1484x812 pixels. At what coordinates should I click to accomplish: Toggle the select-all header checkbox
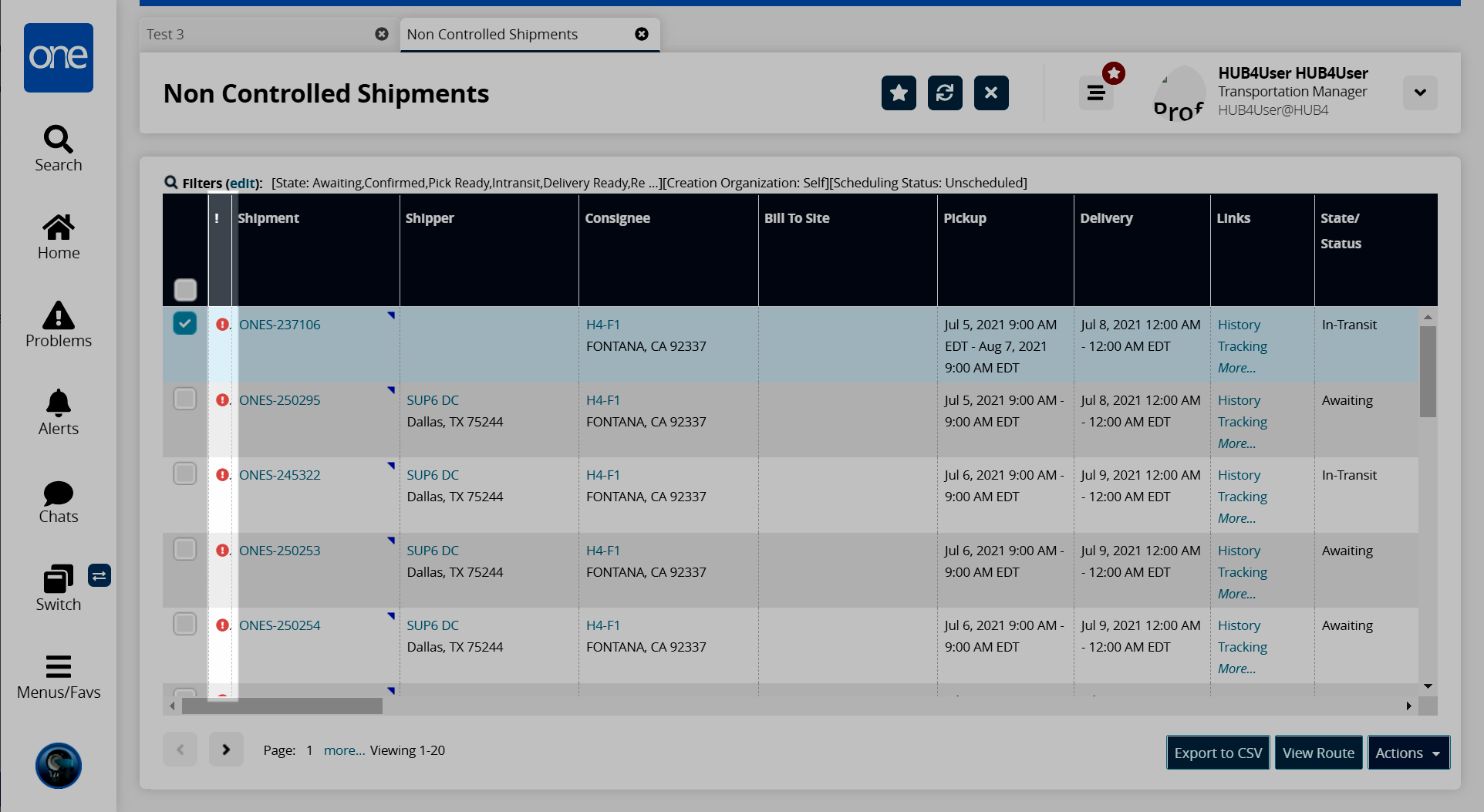[x=185, y=290]
